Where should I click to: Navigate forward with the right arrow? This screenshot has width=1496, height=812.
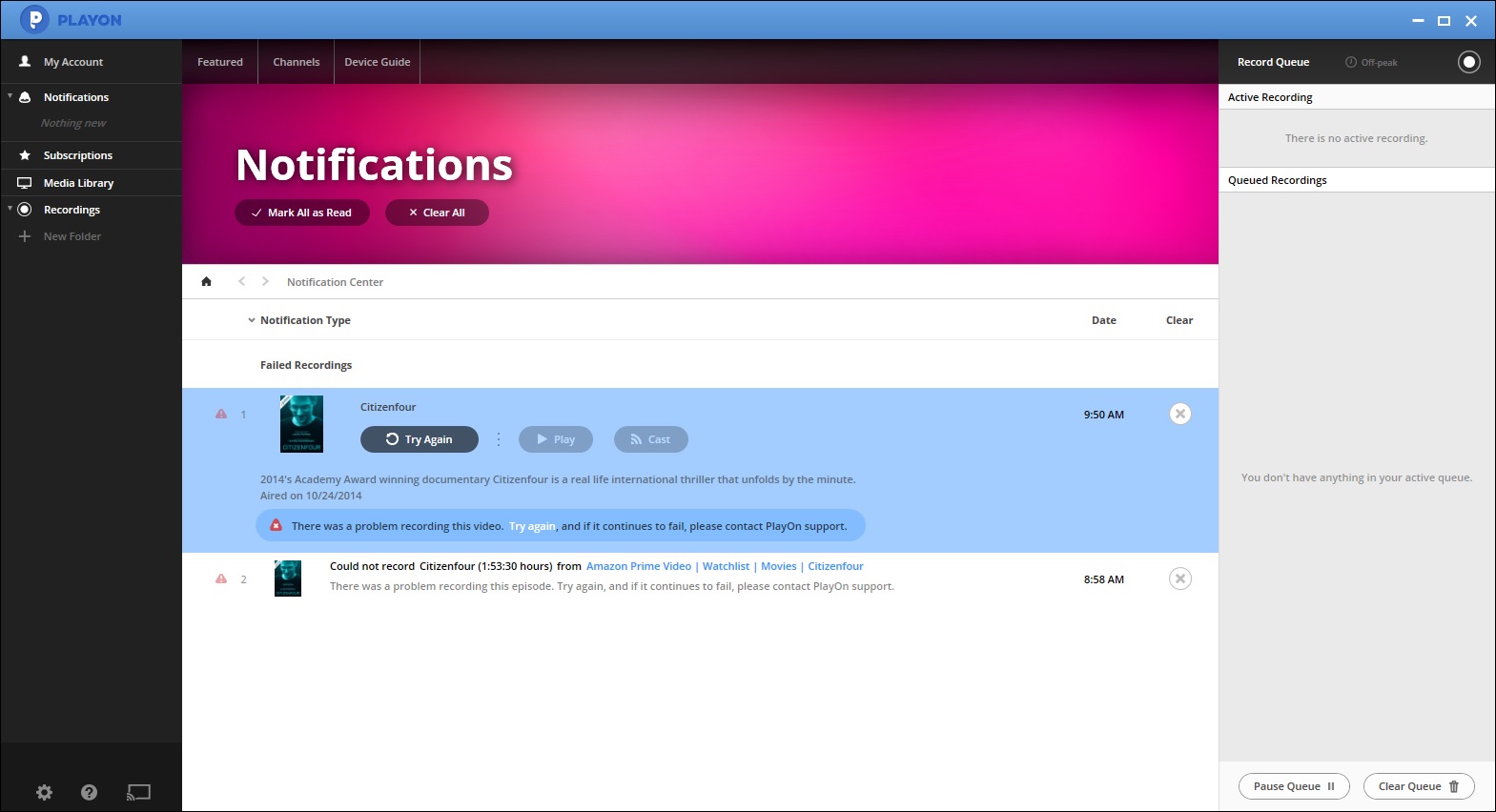[x=265, y=281]
